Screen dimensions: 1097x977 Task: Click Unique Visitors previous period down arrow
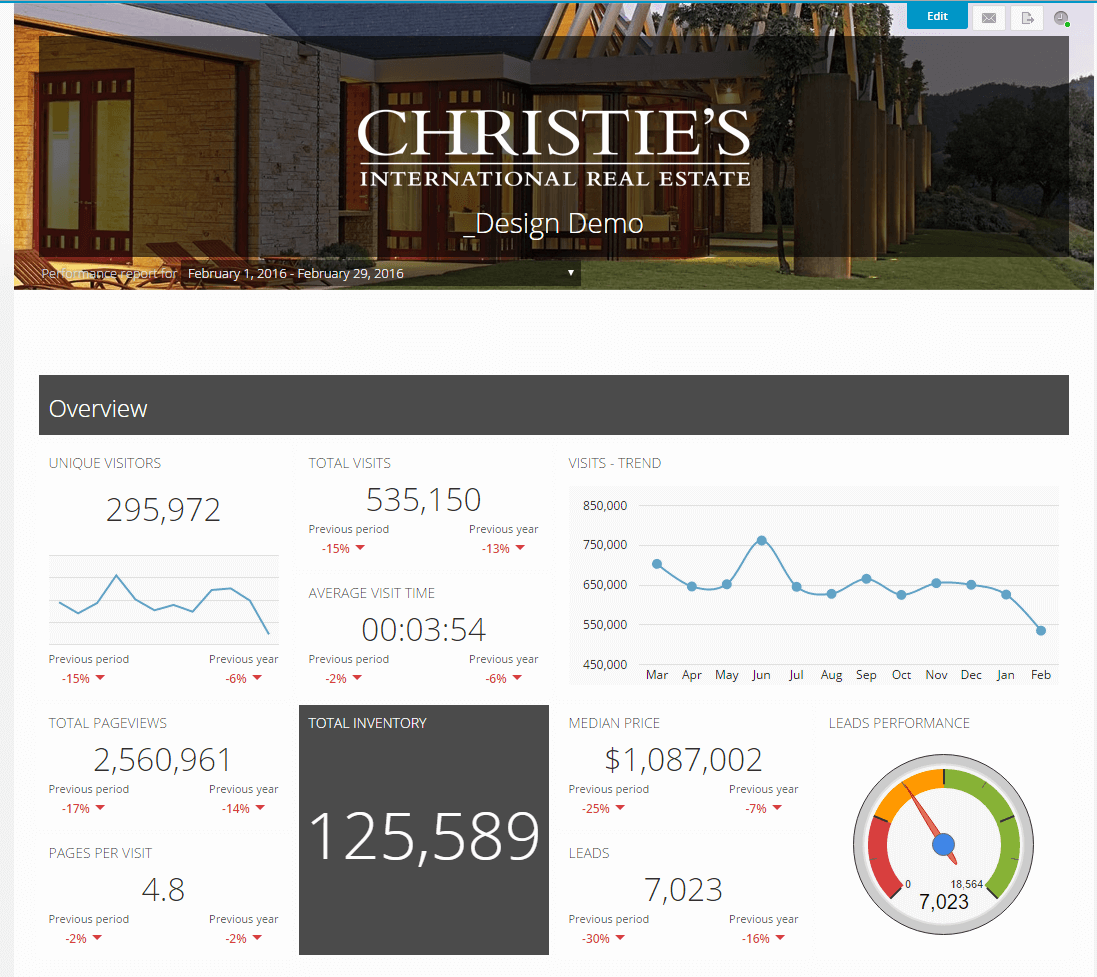click(x=100, y=677)
